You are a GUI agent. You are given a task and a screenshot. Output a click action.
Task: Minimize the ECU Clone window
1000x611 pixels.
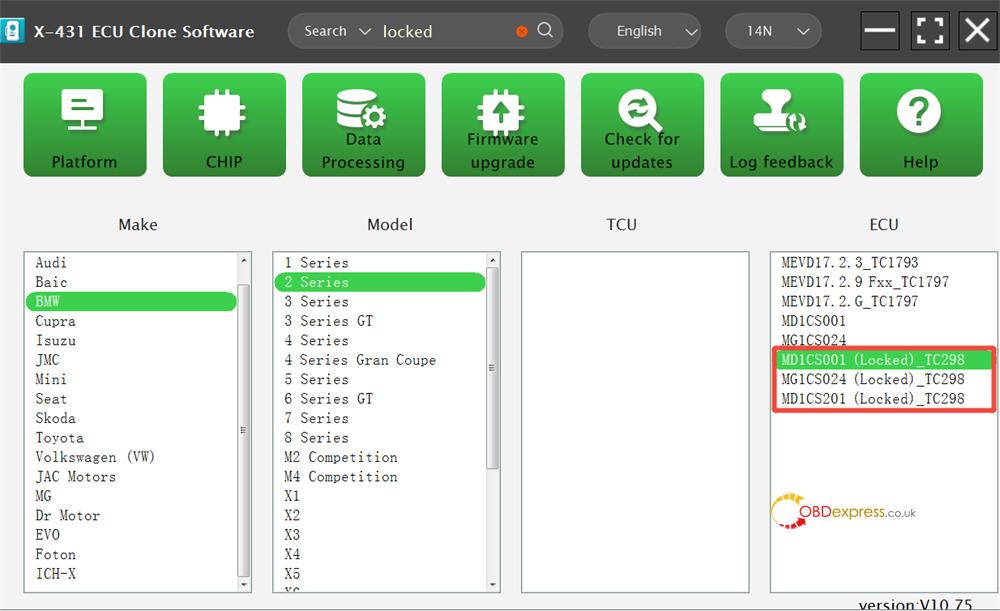[x=879, y=30]
